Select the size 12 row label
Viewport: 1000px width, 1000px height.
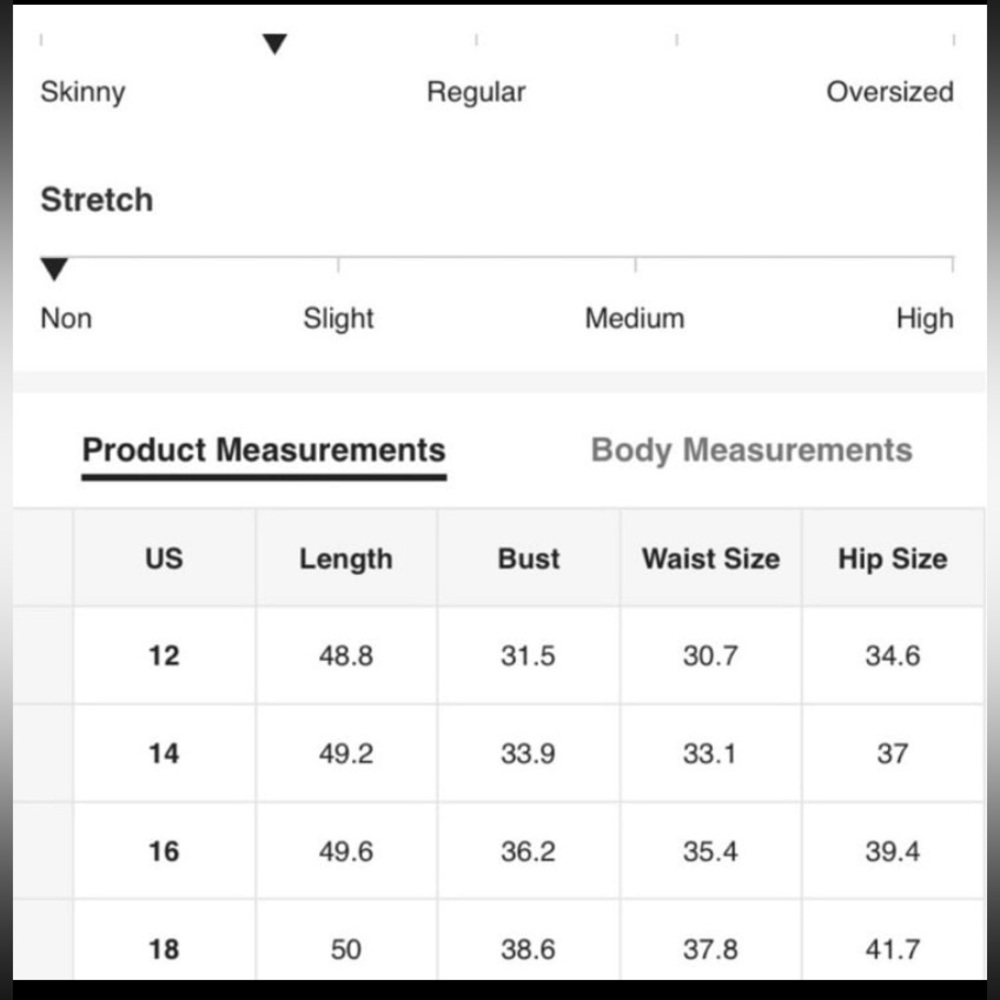click(164, 656)
